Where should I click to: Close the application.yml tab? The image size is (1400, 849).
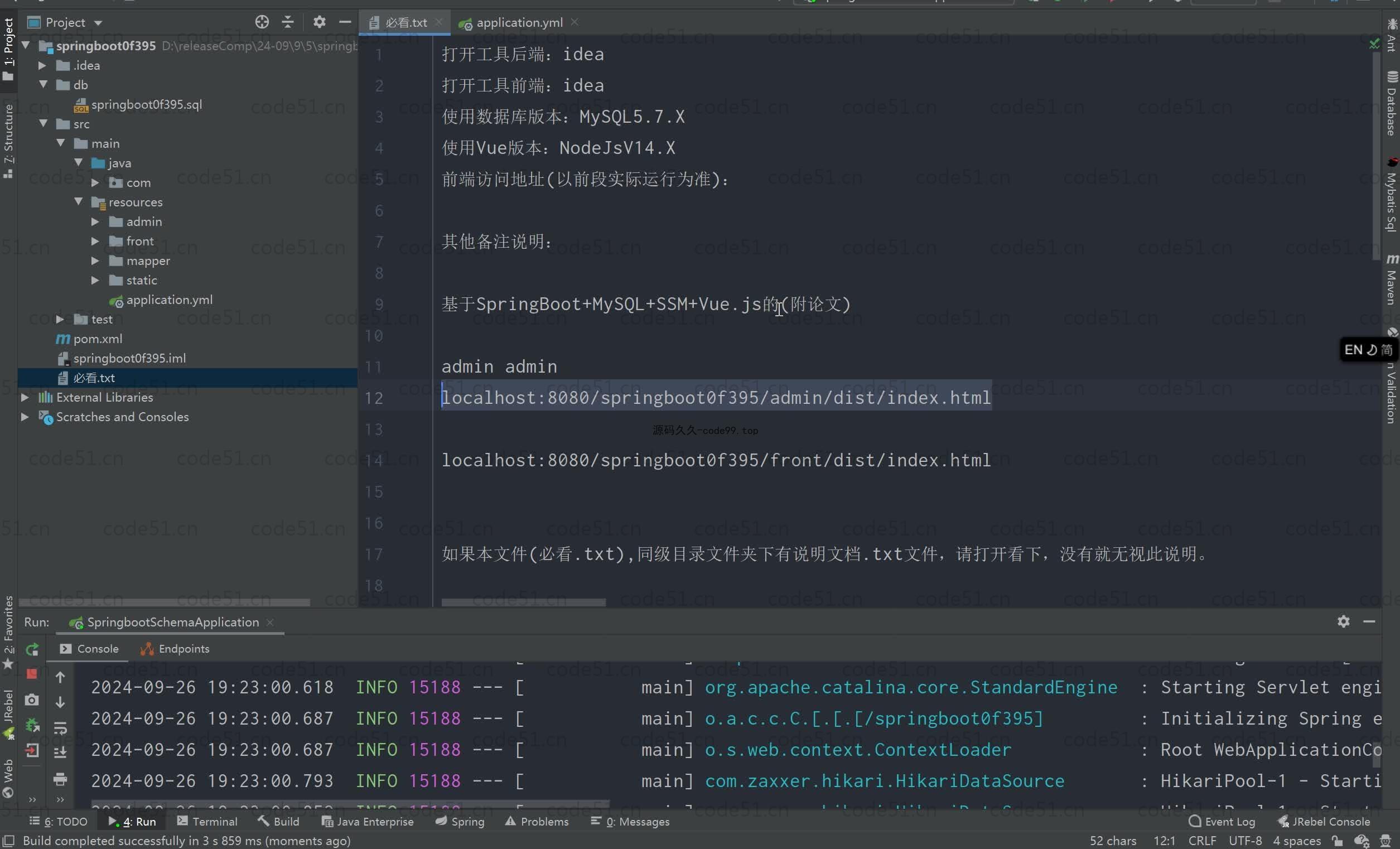point(575,22)
